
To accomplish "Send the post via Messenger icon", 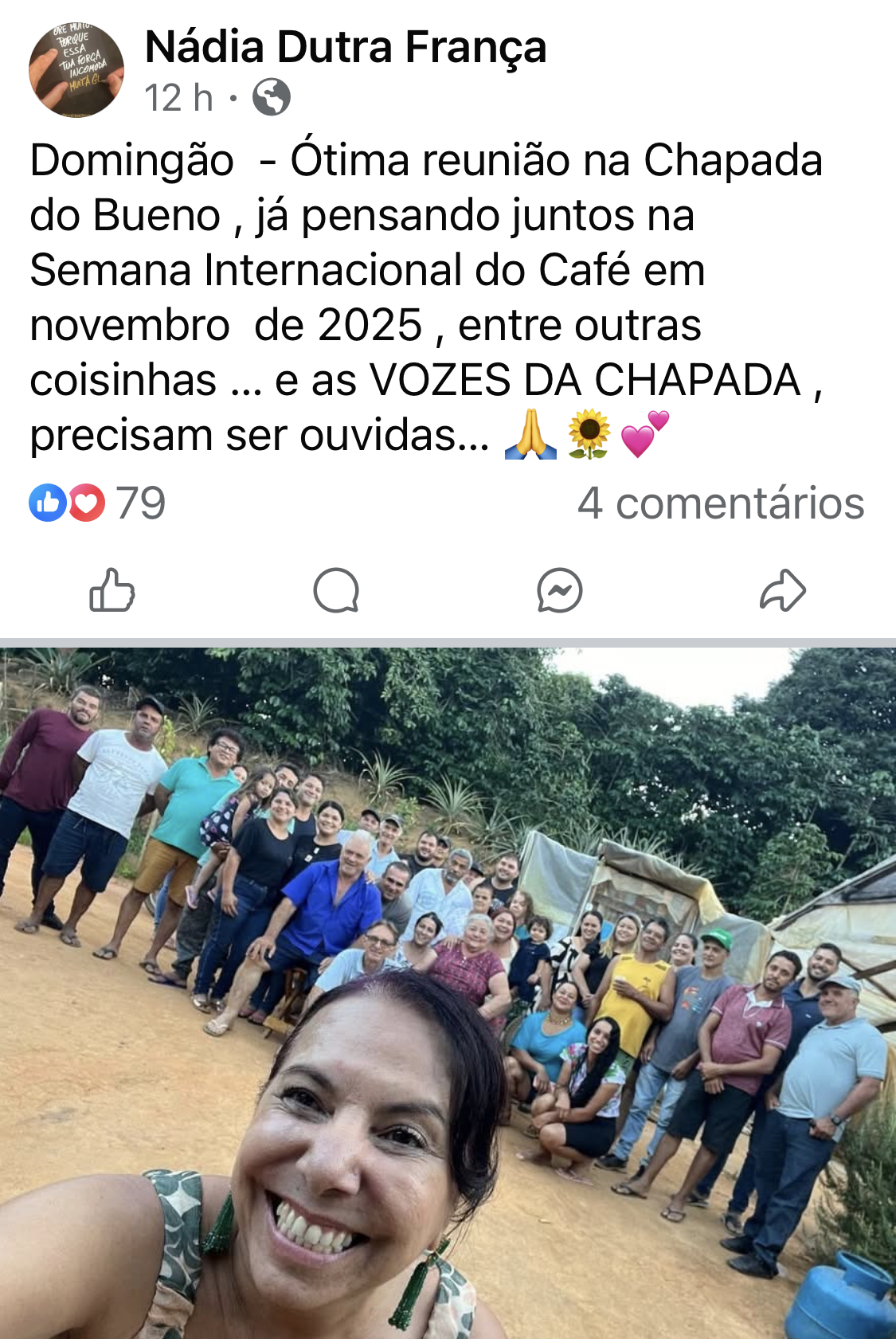I will click(x=560, y=590).
